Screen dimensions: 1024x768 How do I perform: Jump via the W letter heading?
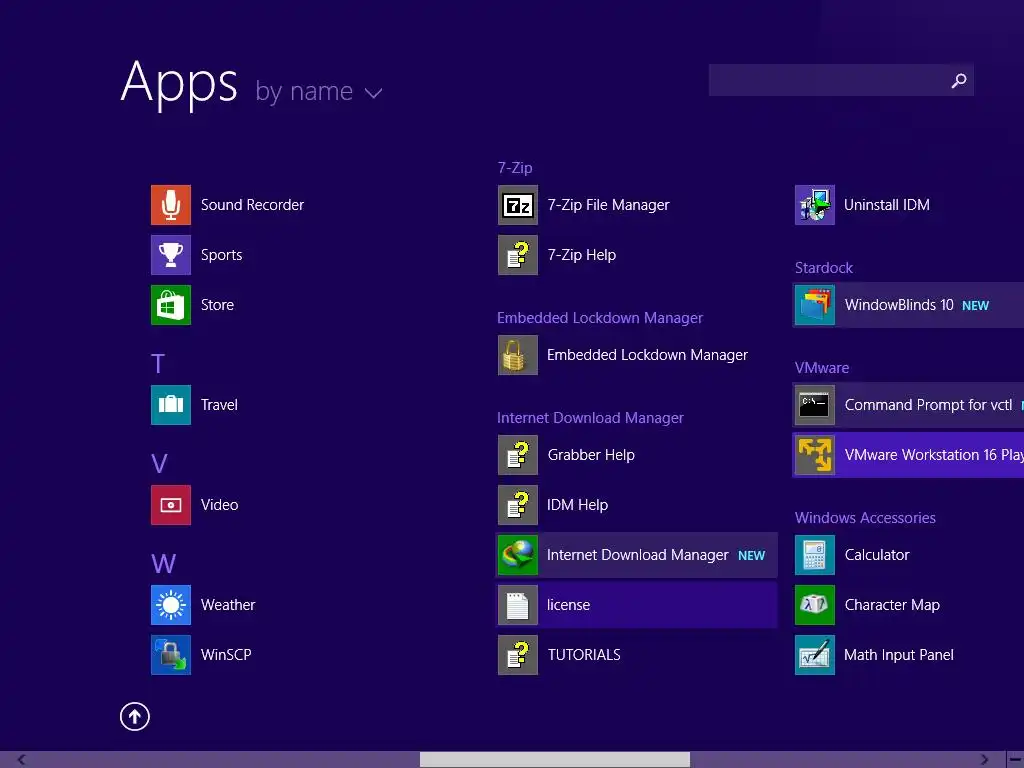163,564
